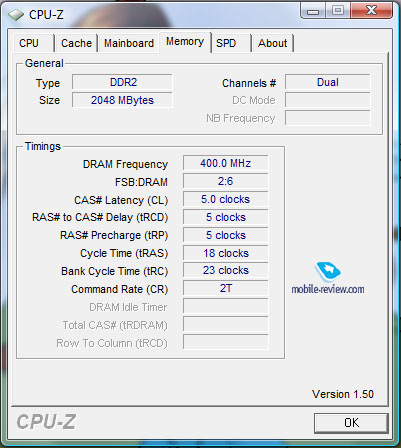Open the Cache tab
This screenshot has height=448, width=401.
[76, 43]
